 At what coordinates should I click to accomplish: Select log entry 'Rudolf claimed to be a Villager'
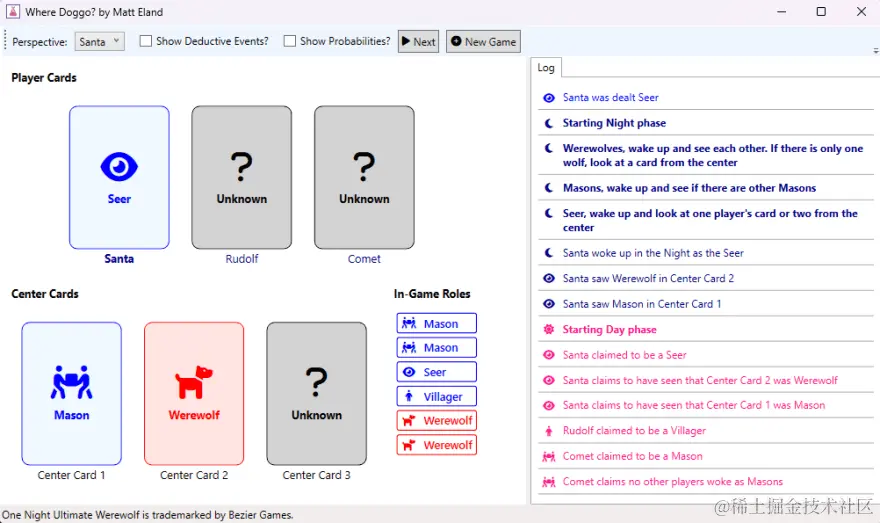(706, 431)
